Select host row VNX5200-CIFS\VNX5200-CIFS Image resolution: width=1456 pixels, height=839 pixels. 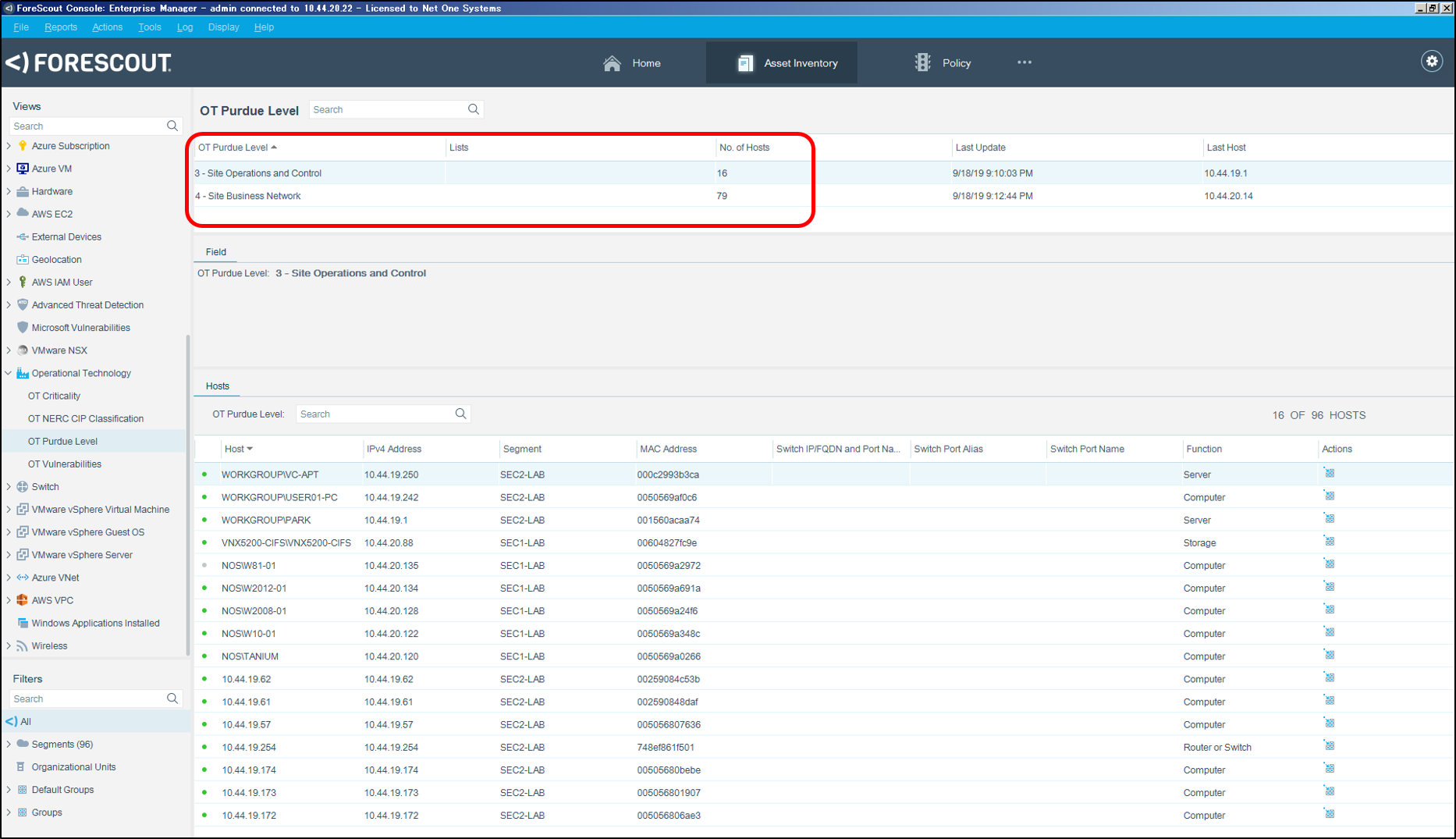[823, 542]
